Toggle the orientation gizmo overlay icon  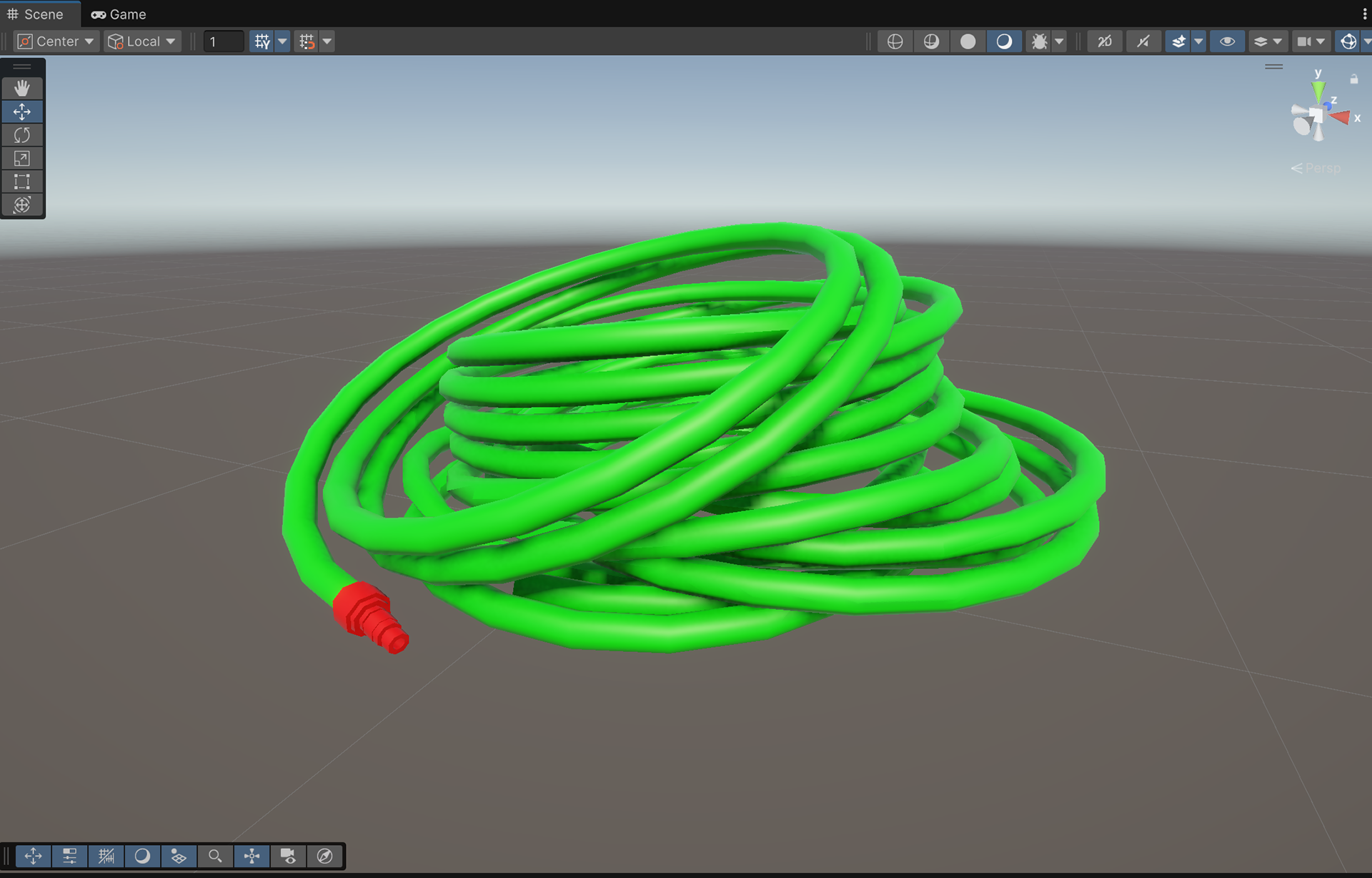point(252,856)
